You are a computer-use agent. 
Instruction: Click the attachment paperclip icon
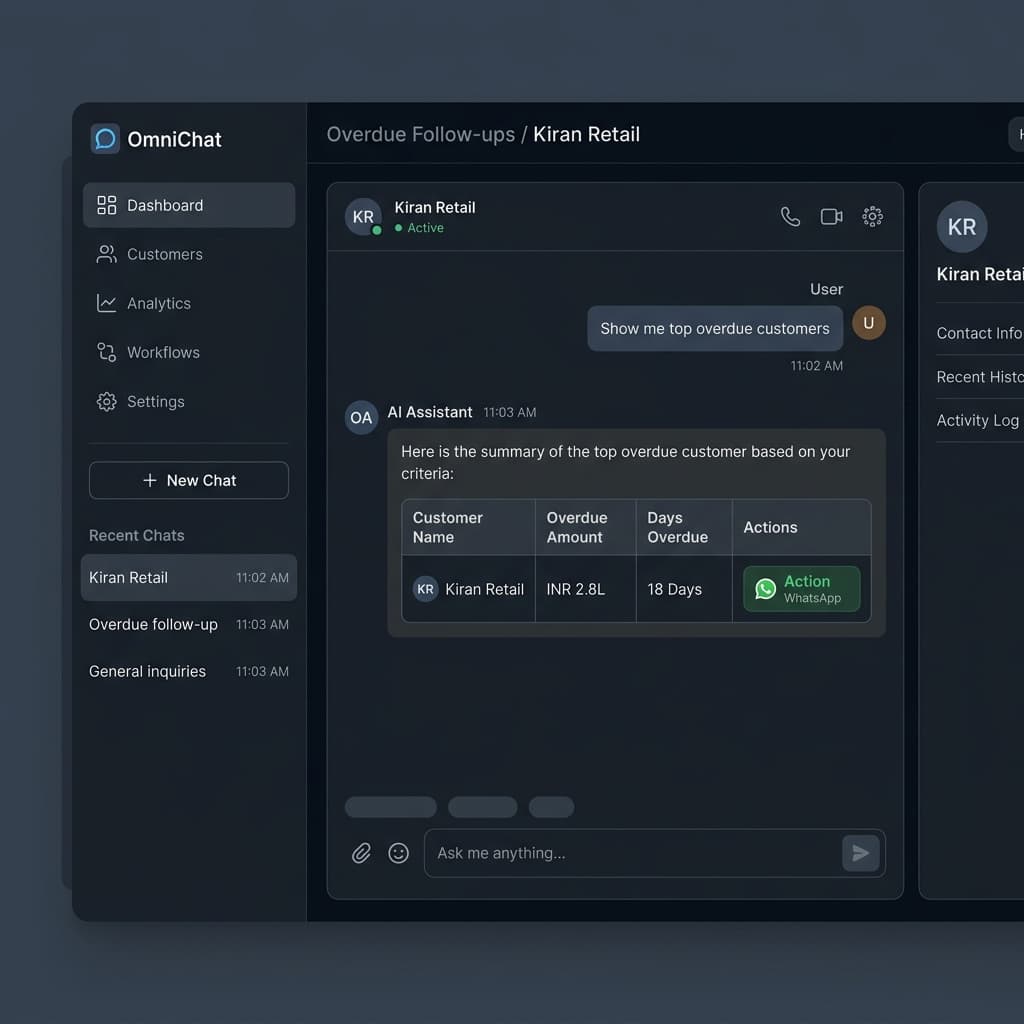362,853
